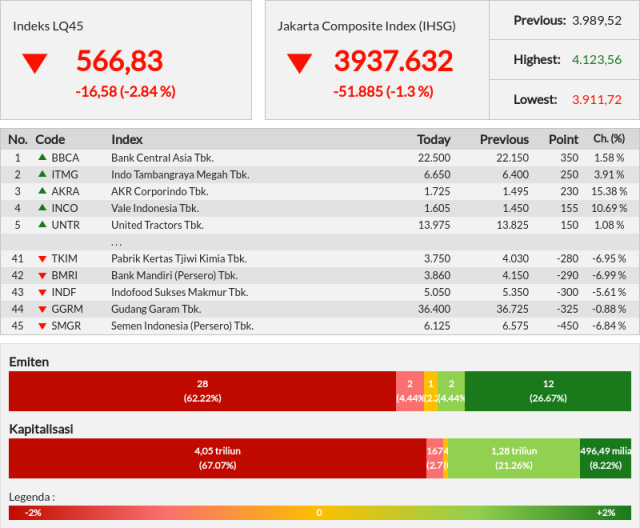The width and height of the screenshot is (640, 528).
Task: Click the green up arrow for BBCA
Action: tap(42, 157)
